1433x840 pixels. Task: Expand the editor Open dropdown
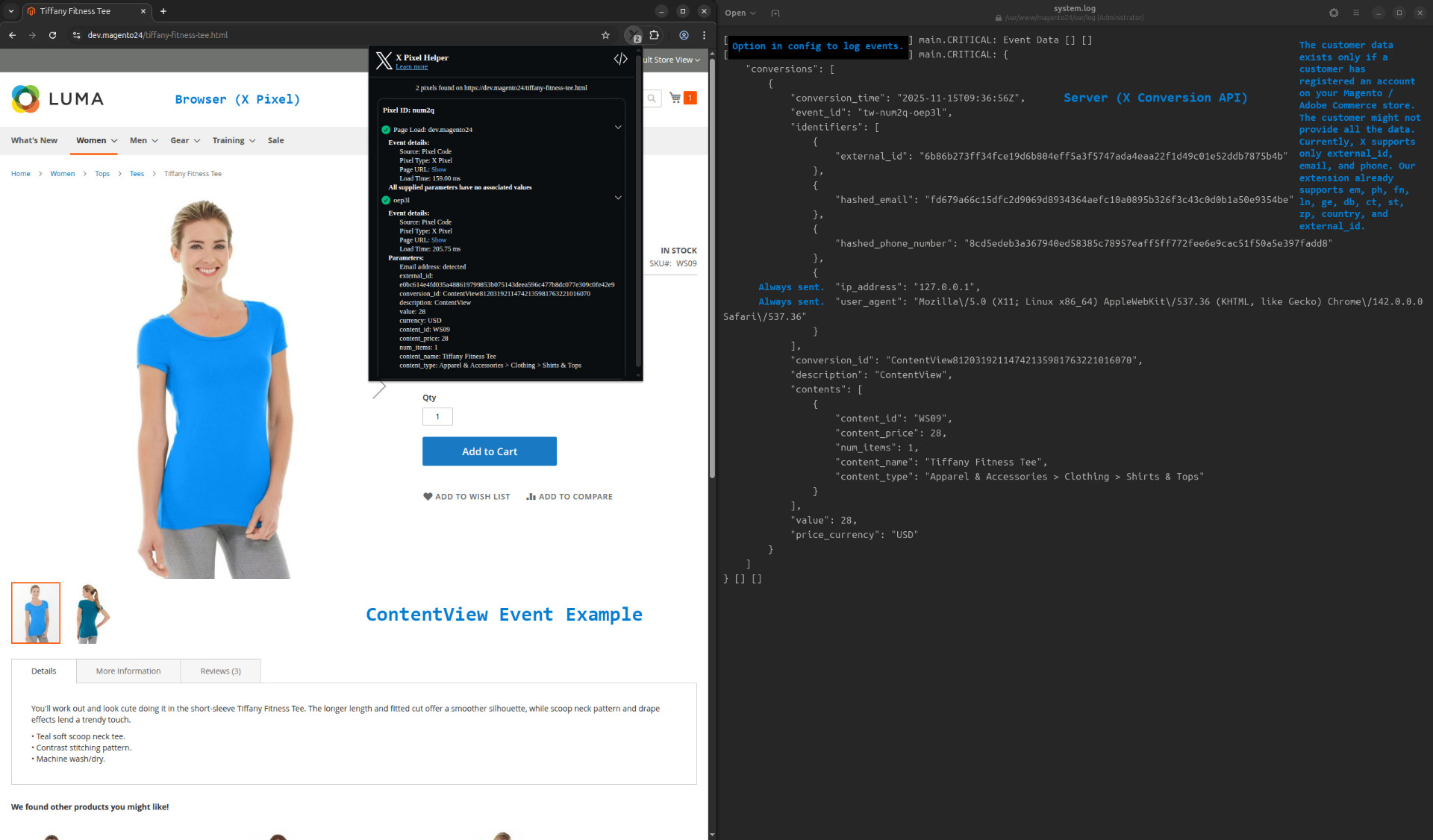point(740,13)
